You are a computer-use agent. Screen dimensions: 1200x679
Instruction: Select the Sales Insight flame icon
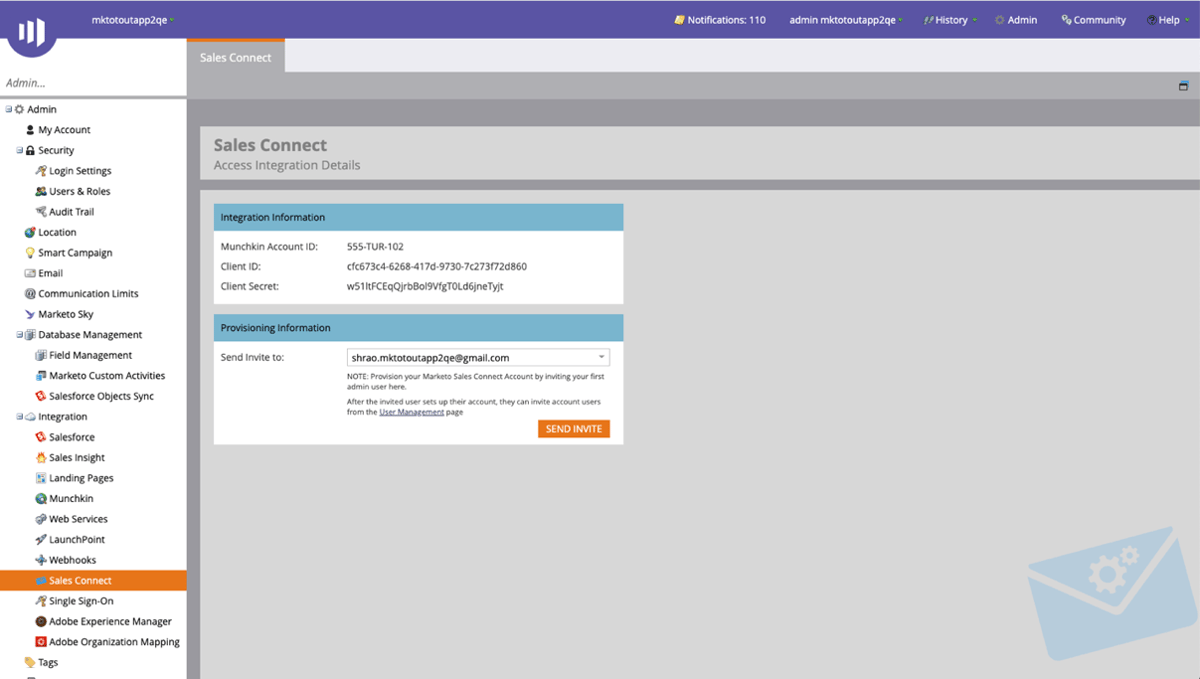click(40, 457)
